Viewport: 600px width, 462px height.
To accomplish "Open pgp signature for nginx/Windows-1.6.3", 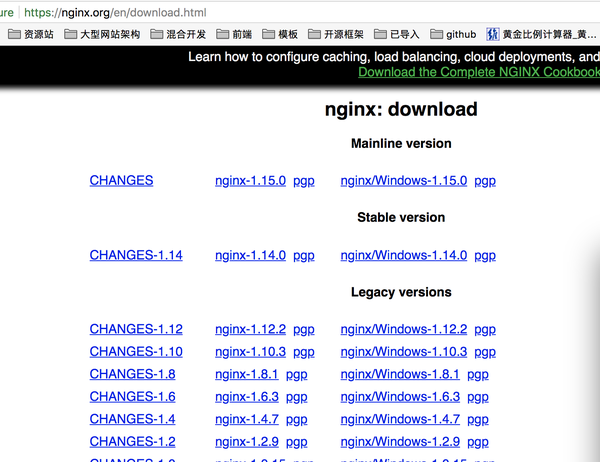I will [478, 397].
